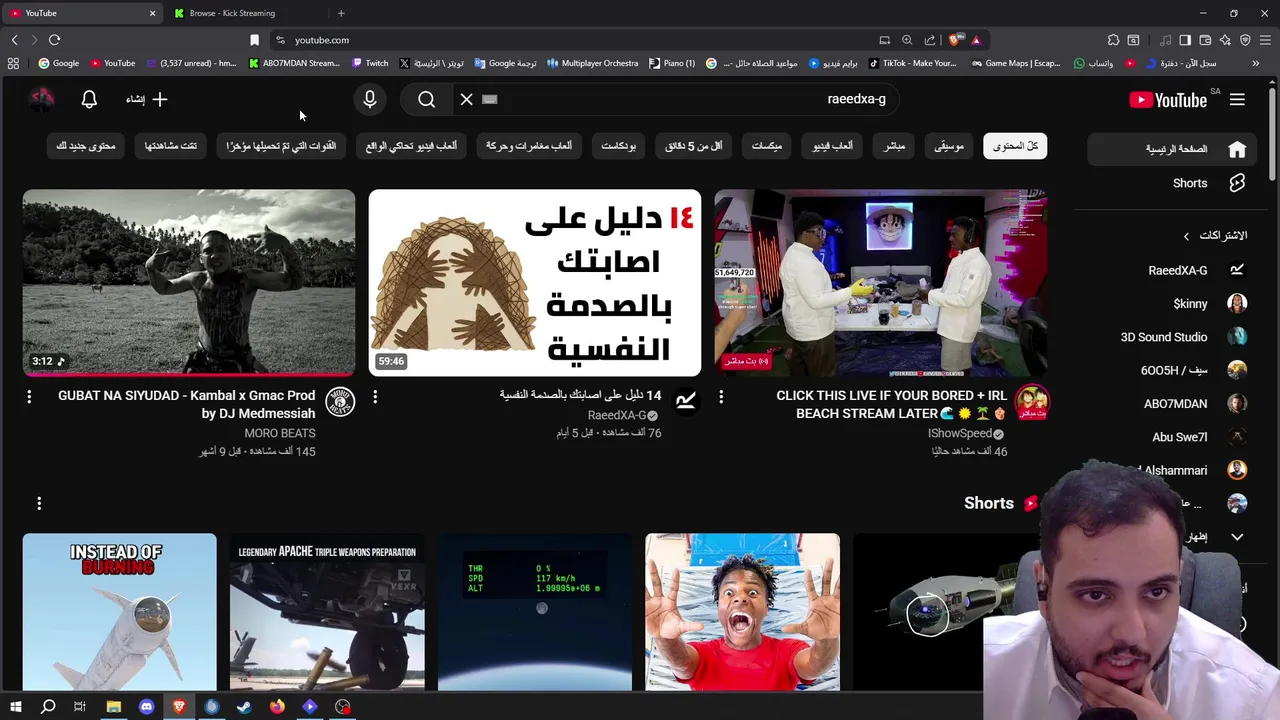Show hidden bookmarks overflow chevron
The image size is (1280, 720).
click(x=1255, y=63)
